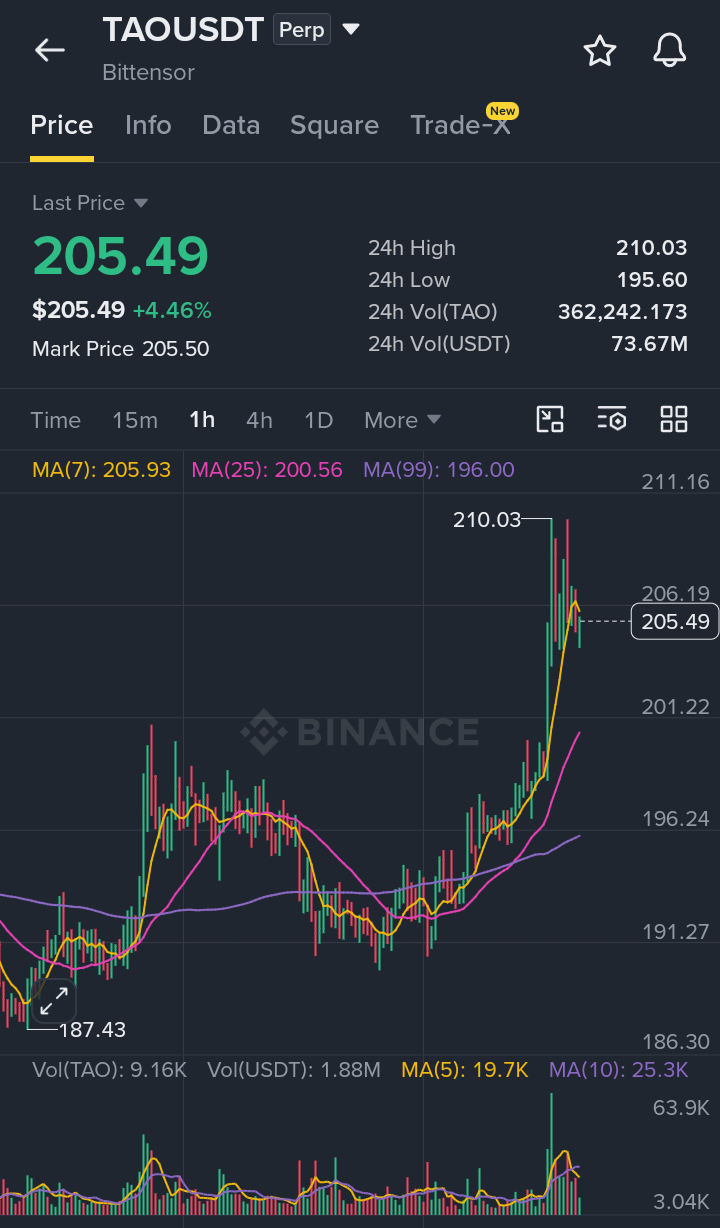Open price alerts via bell icon
Screen dimensions: 720x1228
point(670,50)
